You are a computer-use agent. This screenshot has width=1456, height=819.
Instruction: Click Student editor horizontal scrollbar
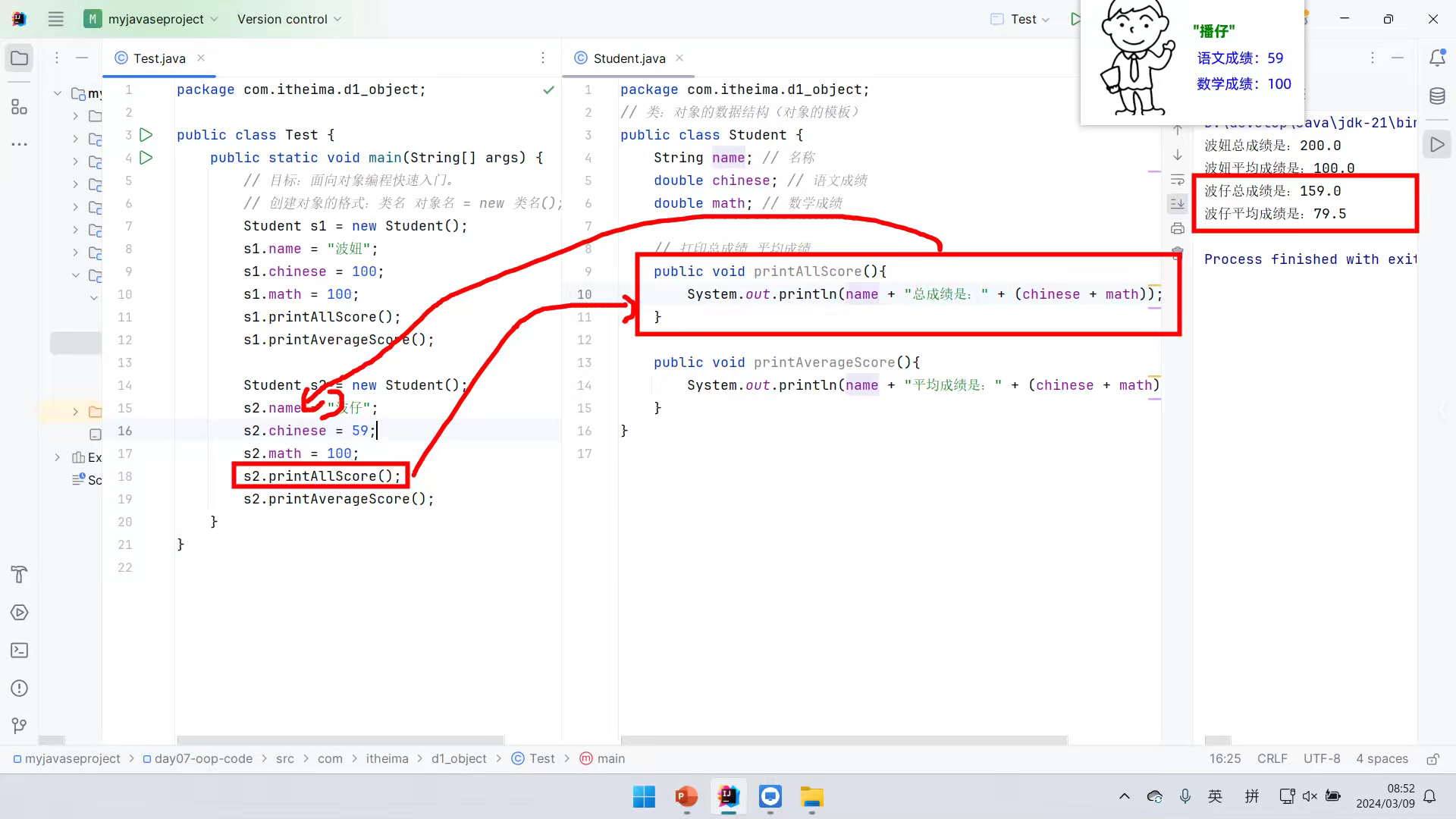tap(843, 739)
